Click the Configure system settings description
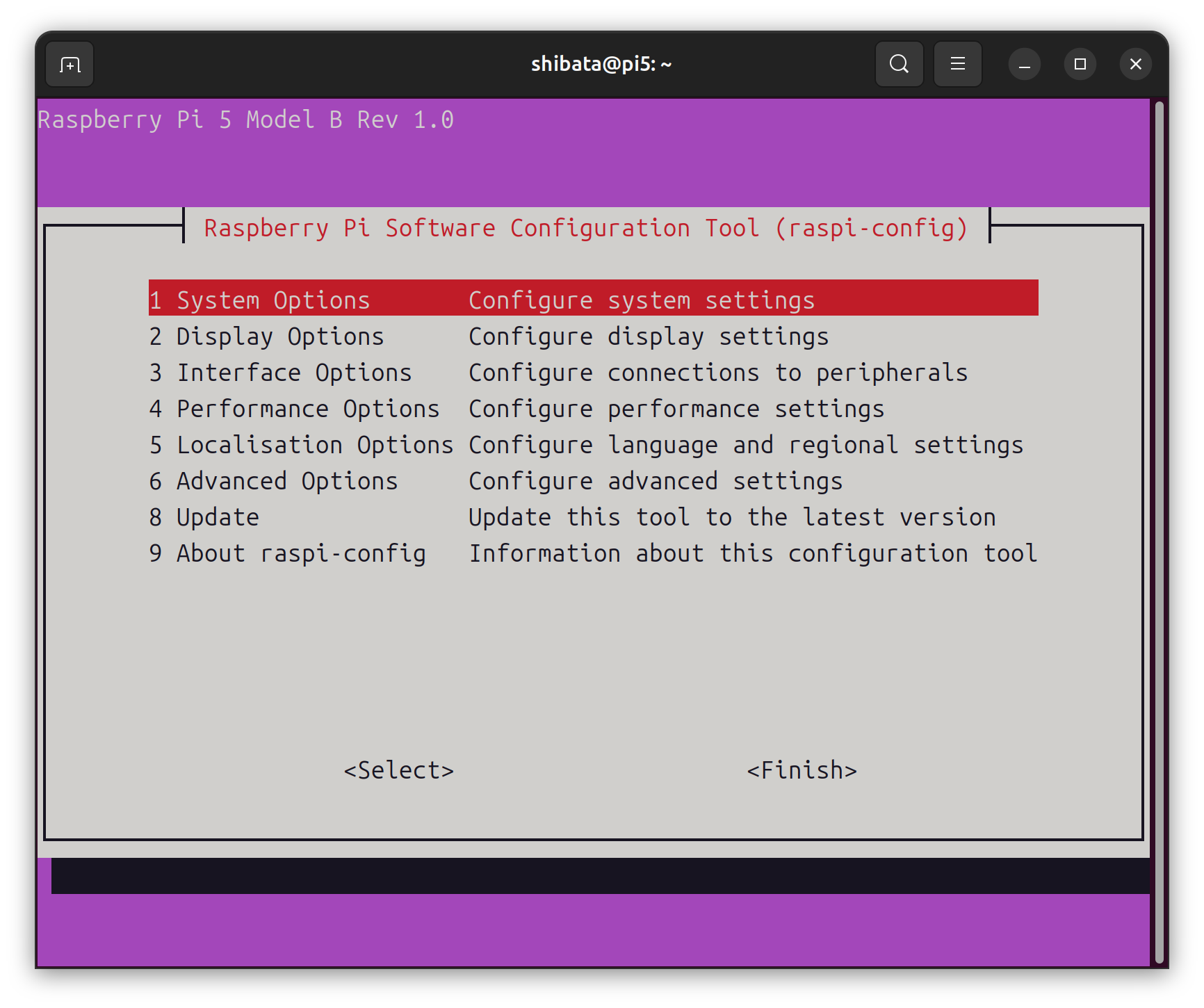This screenshot has width=1204, height=1008. coord(642,300)
